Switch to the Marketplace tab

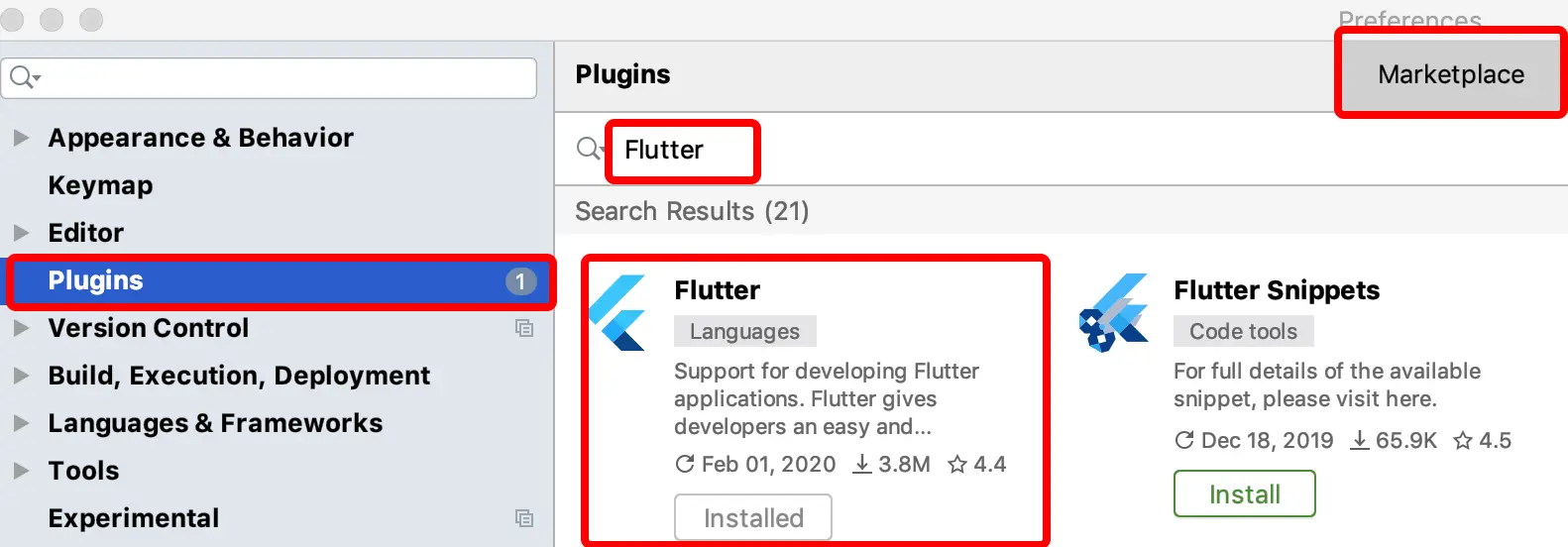point(1450,74)
